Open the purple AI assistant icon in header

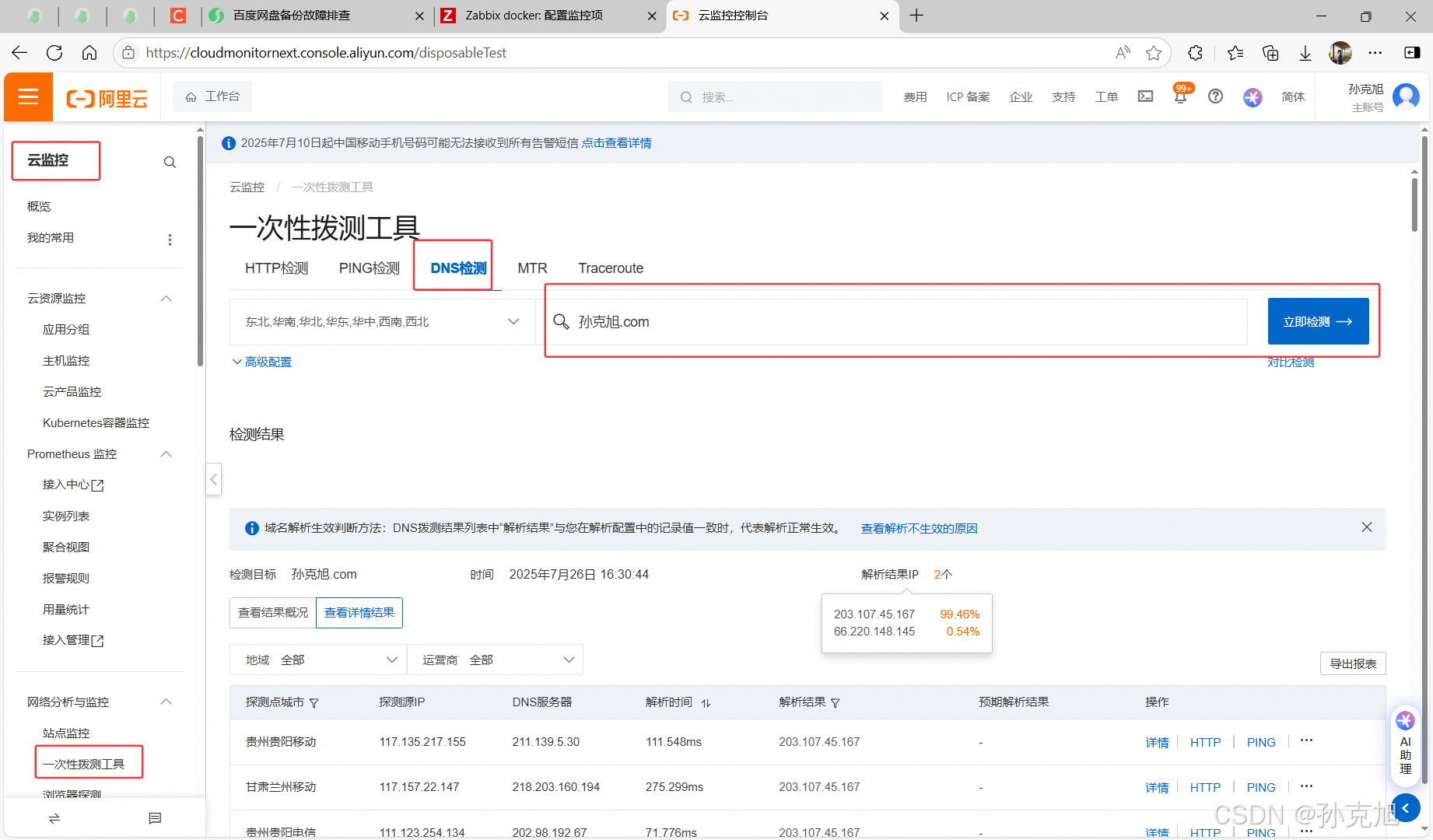coord(1253,97)
